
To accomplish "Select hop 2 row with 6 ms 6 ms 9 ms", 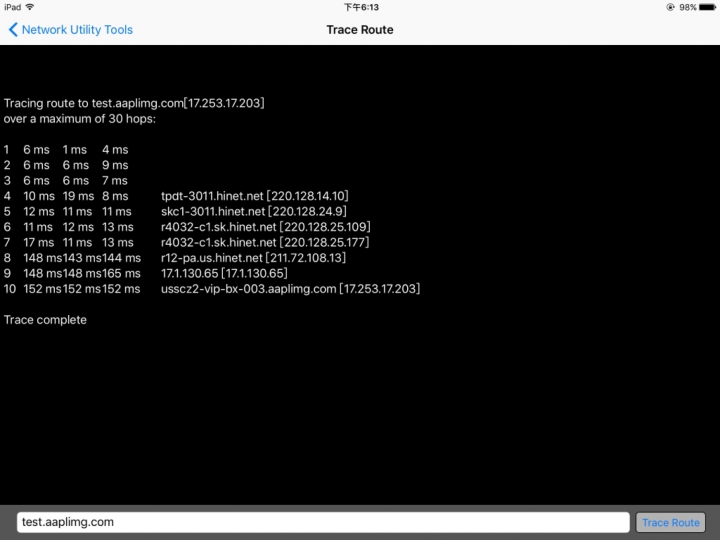I will (x=66, y=165).
